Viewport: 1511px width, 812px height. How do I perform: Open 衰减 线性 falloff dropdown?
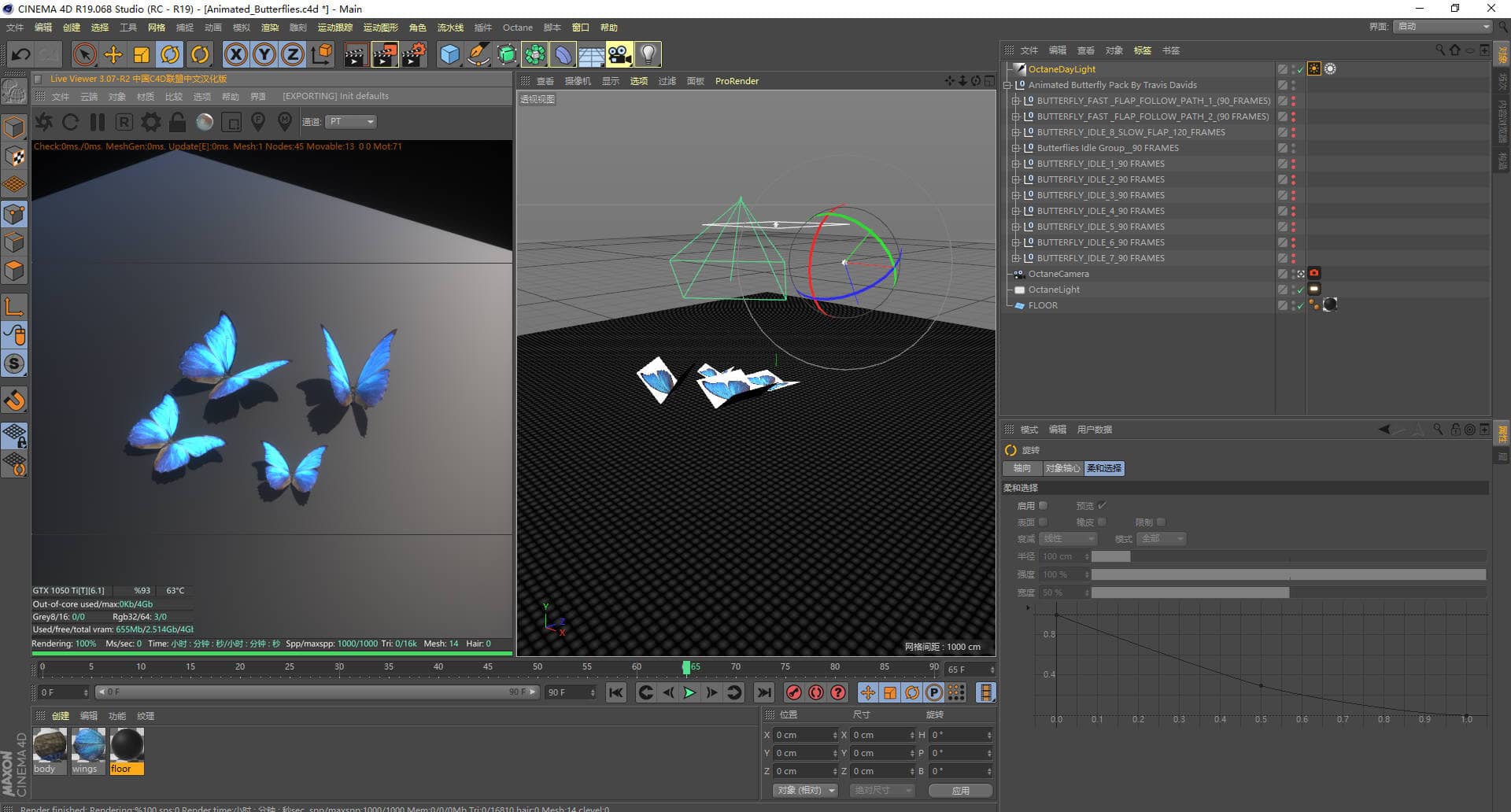pos(1068,539)
